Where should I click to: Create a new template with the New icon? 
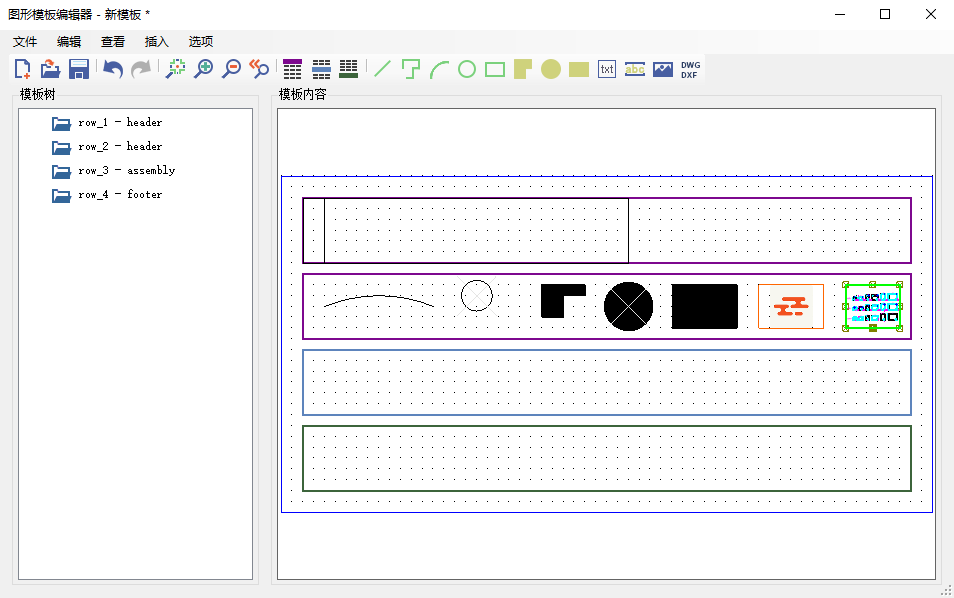(x=23, y=69)
